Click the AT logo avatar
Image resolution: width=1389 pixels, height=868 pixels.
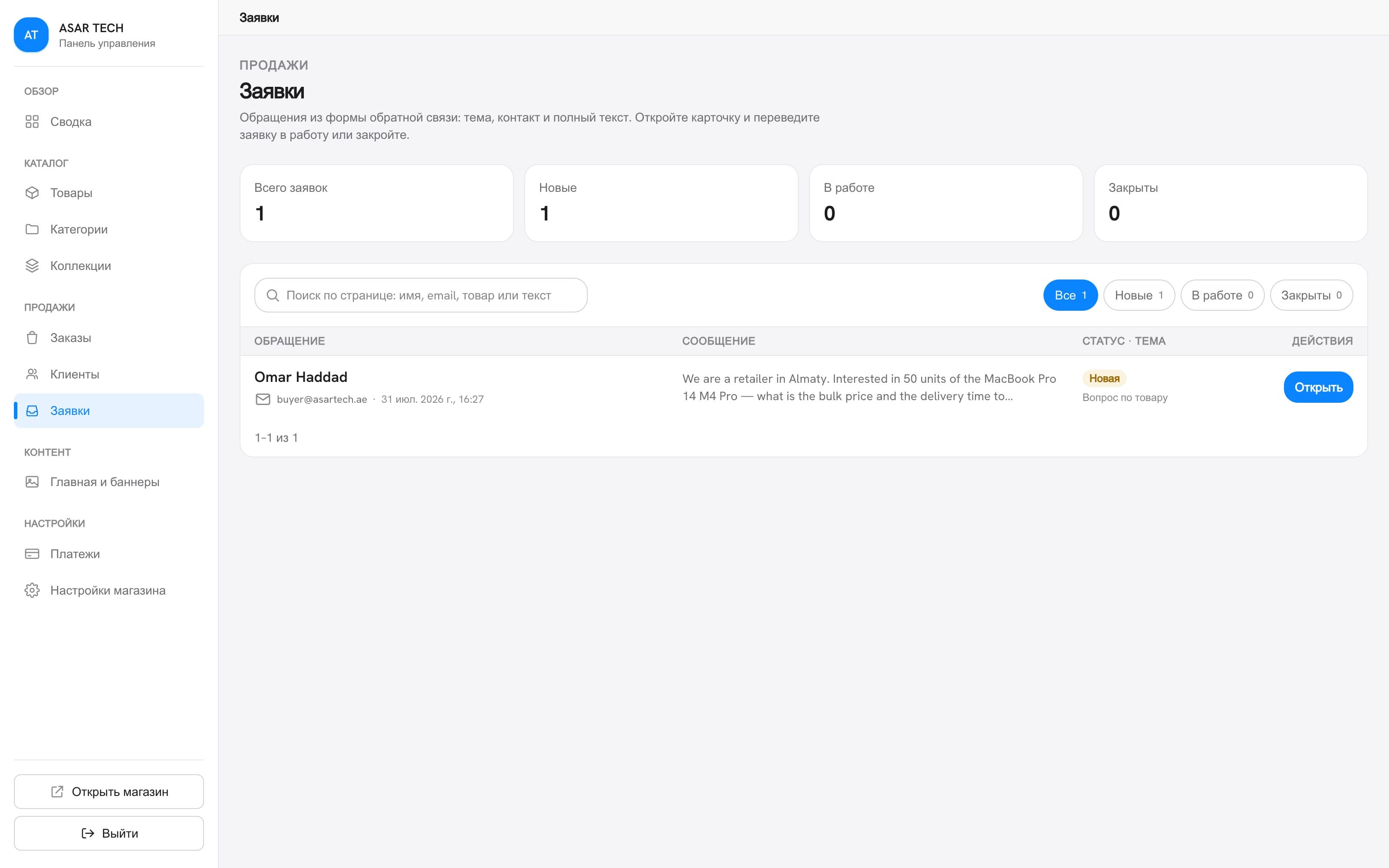[x=31, y=35]
